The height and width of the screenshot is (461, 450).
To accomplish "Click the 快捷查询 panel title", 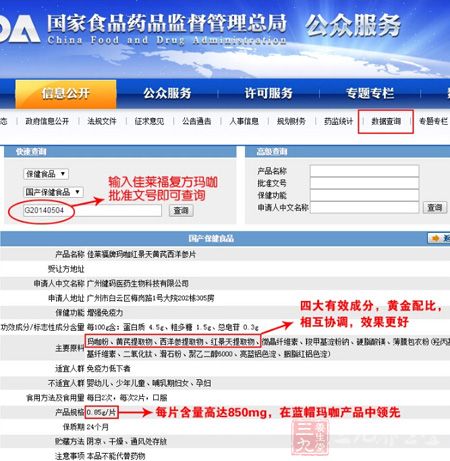I will click(x=31, y=152).
